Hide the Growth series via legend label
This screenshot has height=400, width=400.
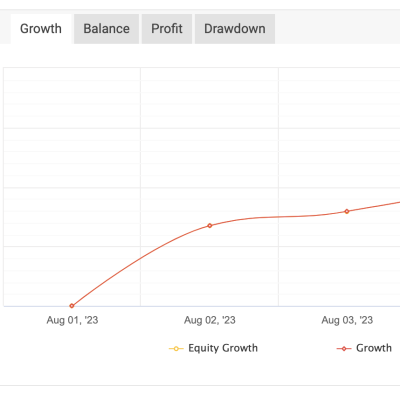[x=374, y=348]
